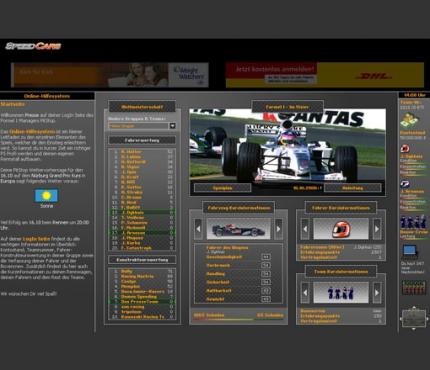Image resolution: width=430 pixels, height=370 pixels.
Task: Select the Fahrerwertung heading
Action: pos(142,140)
